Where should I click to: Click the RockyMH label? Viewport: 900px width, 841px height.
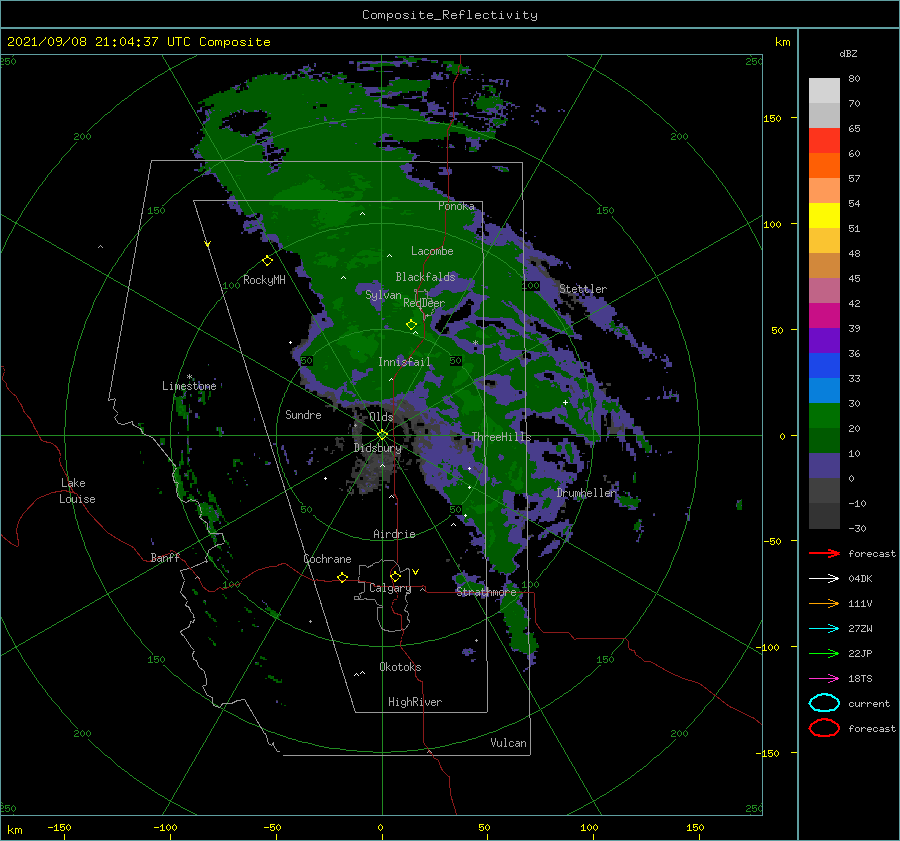click(265, 280)
